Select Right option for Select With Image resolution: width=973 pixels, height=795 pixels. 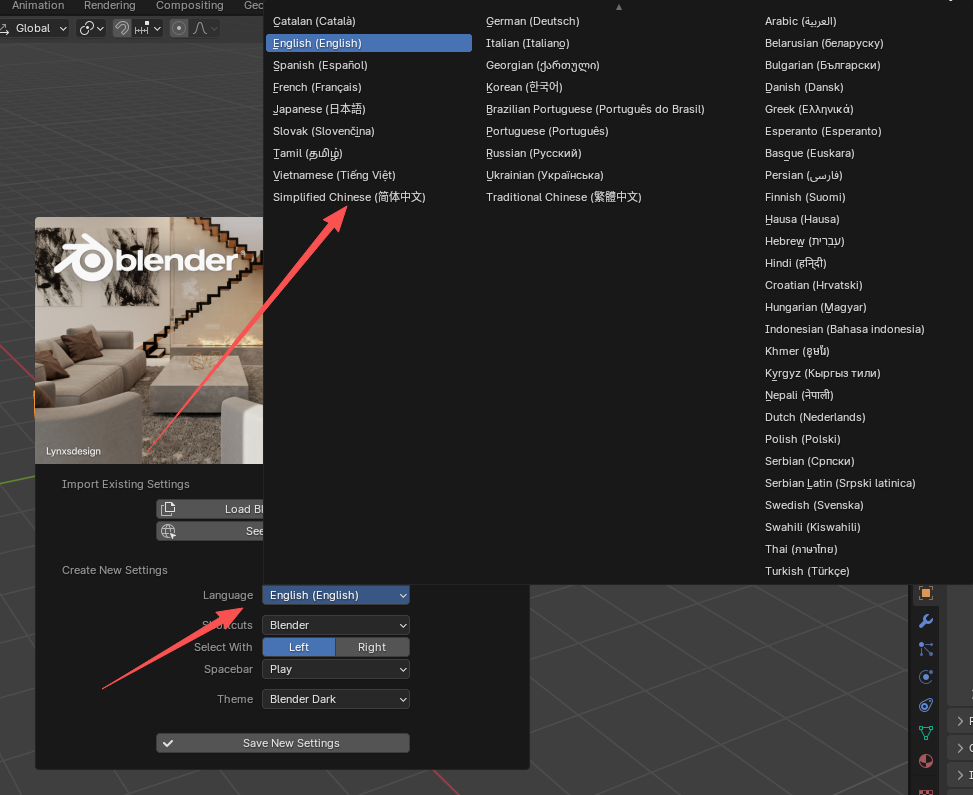372,647
